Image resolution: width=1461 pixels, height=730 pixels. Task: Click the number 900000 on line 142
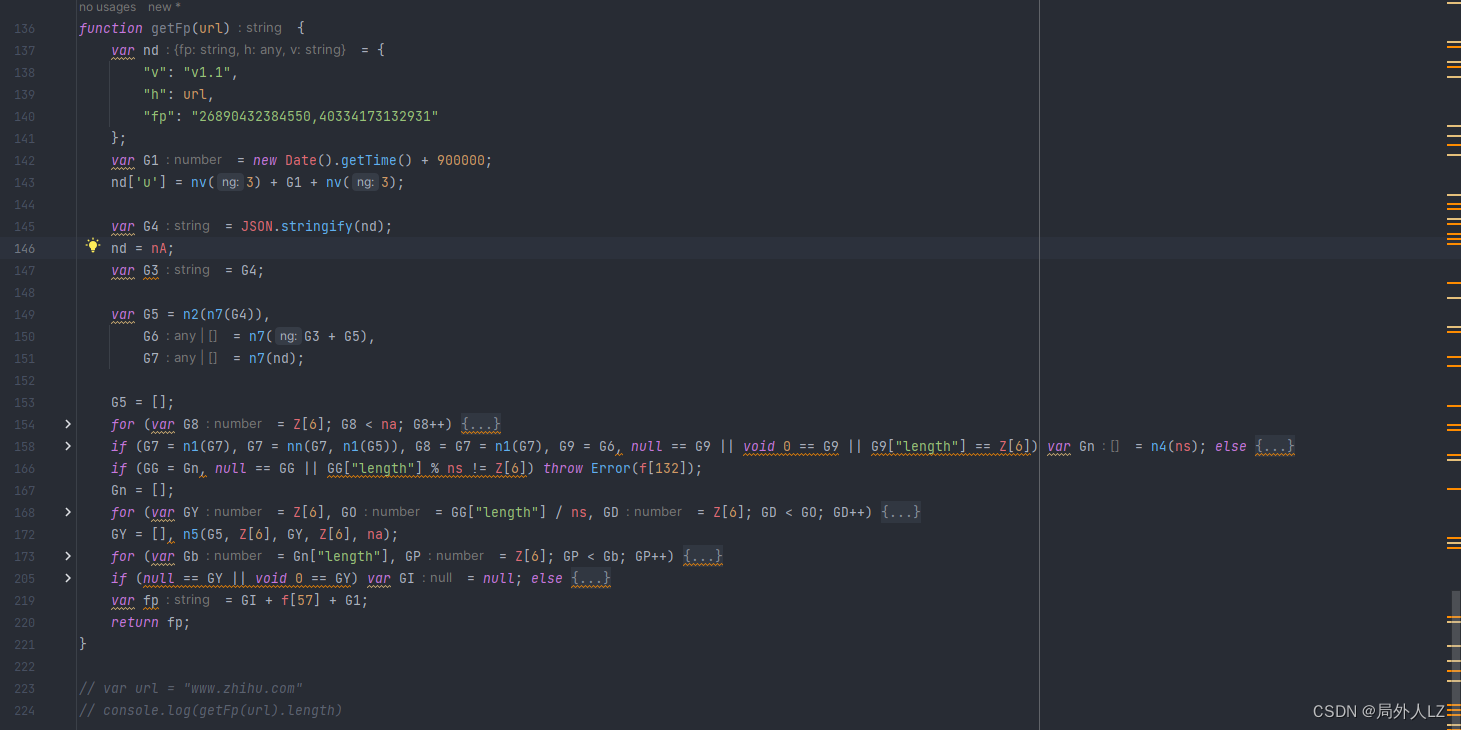(461, 160)
